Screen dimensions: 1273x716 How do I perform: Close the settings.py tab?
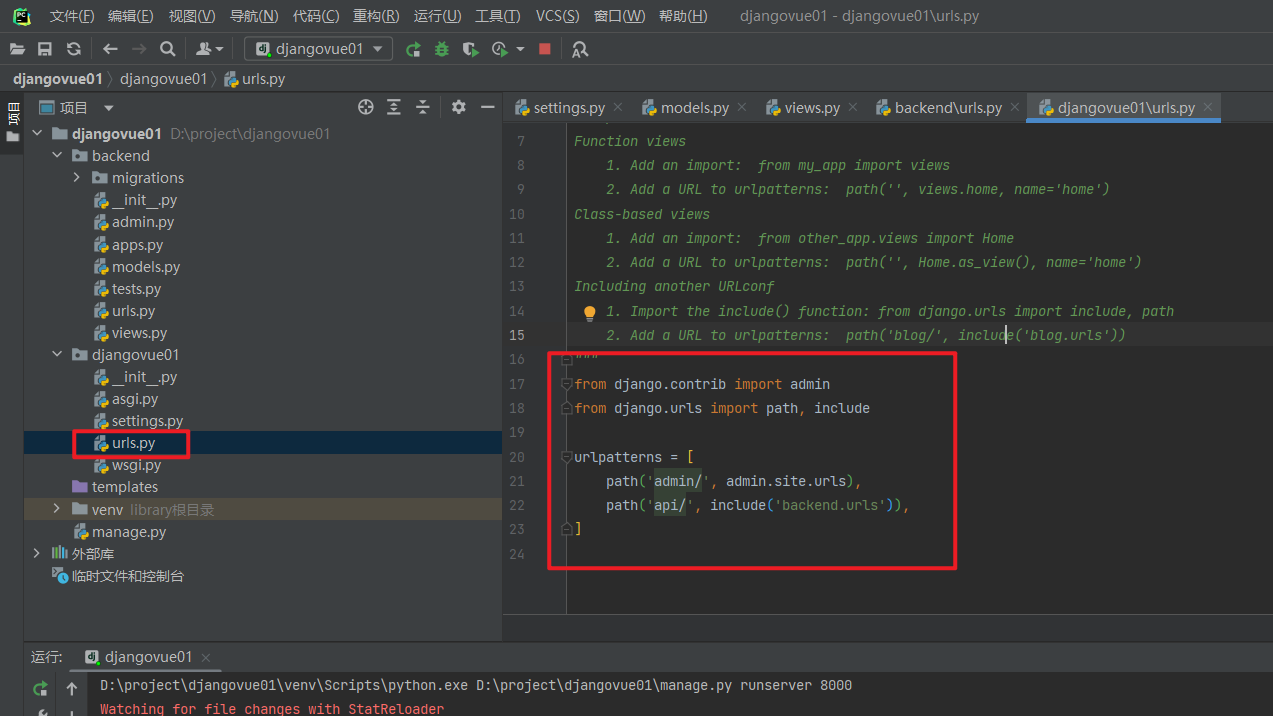click(618, 107)
